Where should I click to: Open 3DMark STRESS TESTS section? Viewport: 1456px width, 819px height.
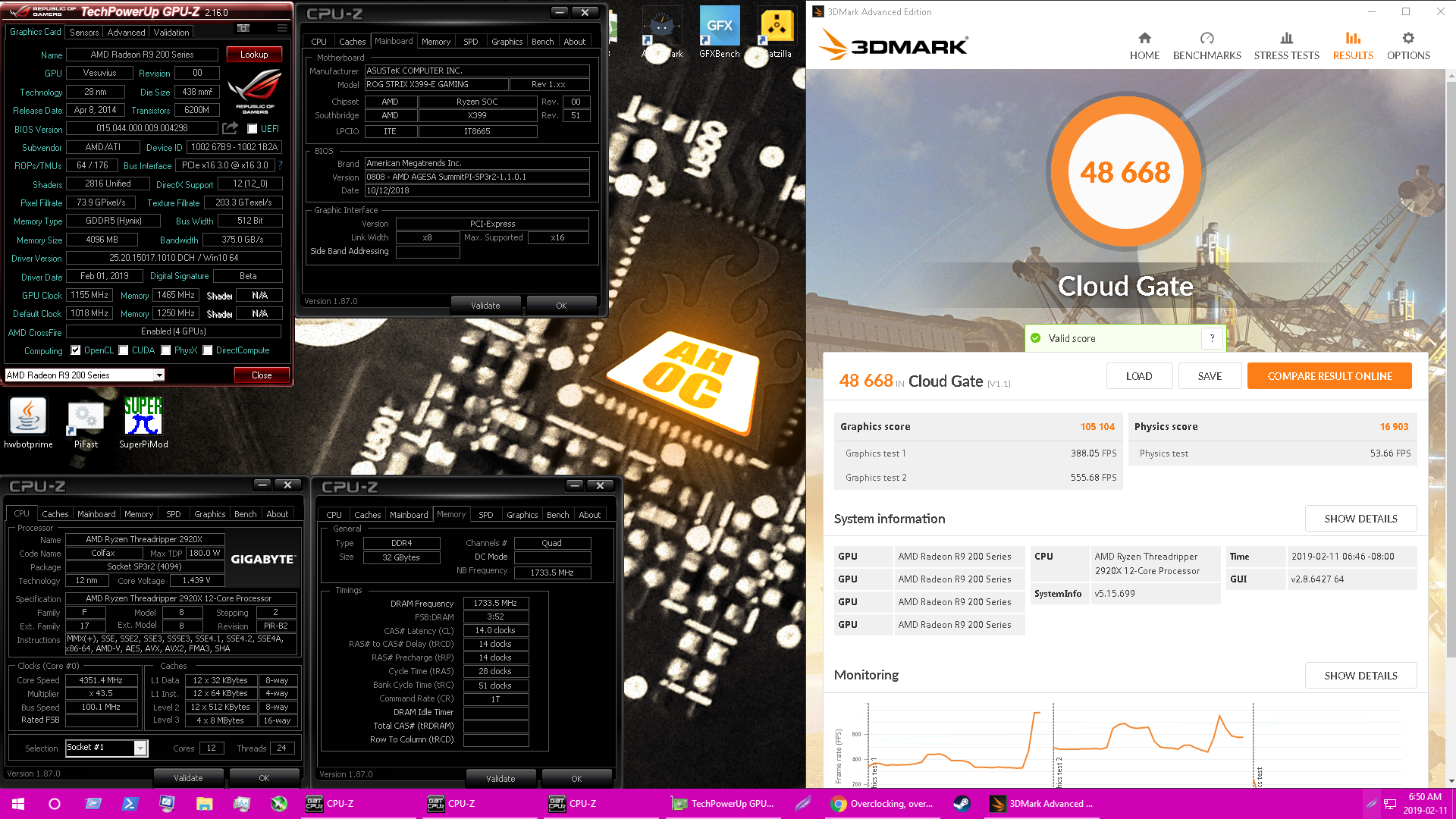(1286, 46)
